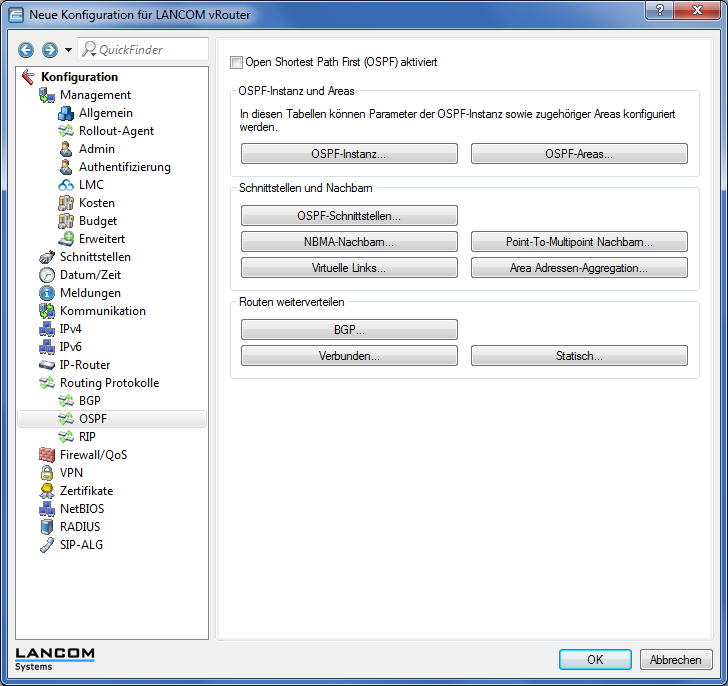Click the OSPF-Schnittstellen button
This screenshot has width=728, height=686.
(x=349, y=216)
